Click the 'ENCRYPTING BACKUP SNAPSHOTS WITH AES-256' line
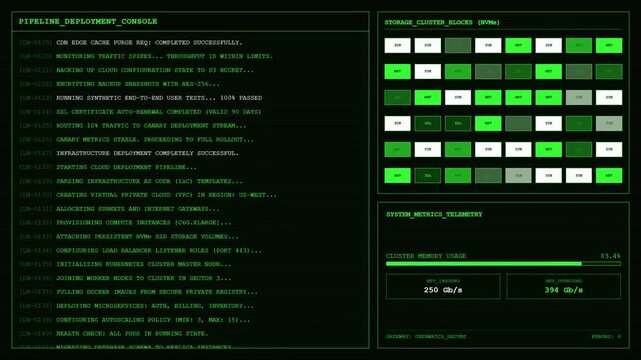641x360 pixels. pos(119,84)
